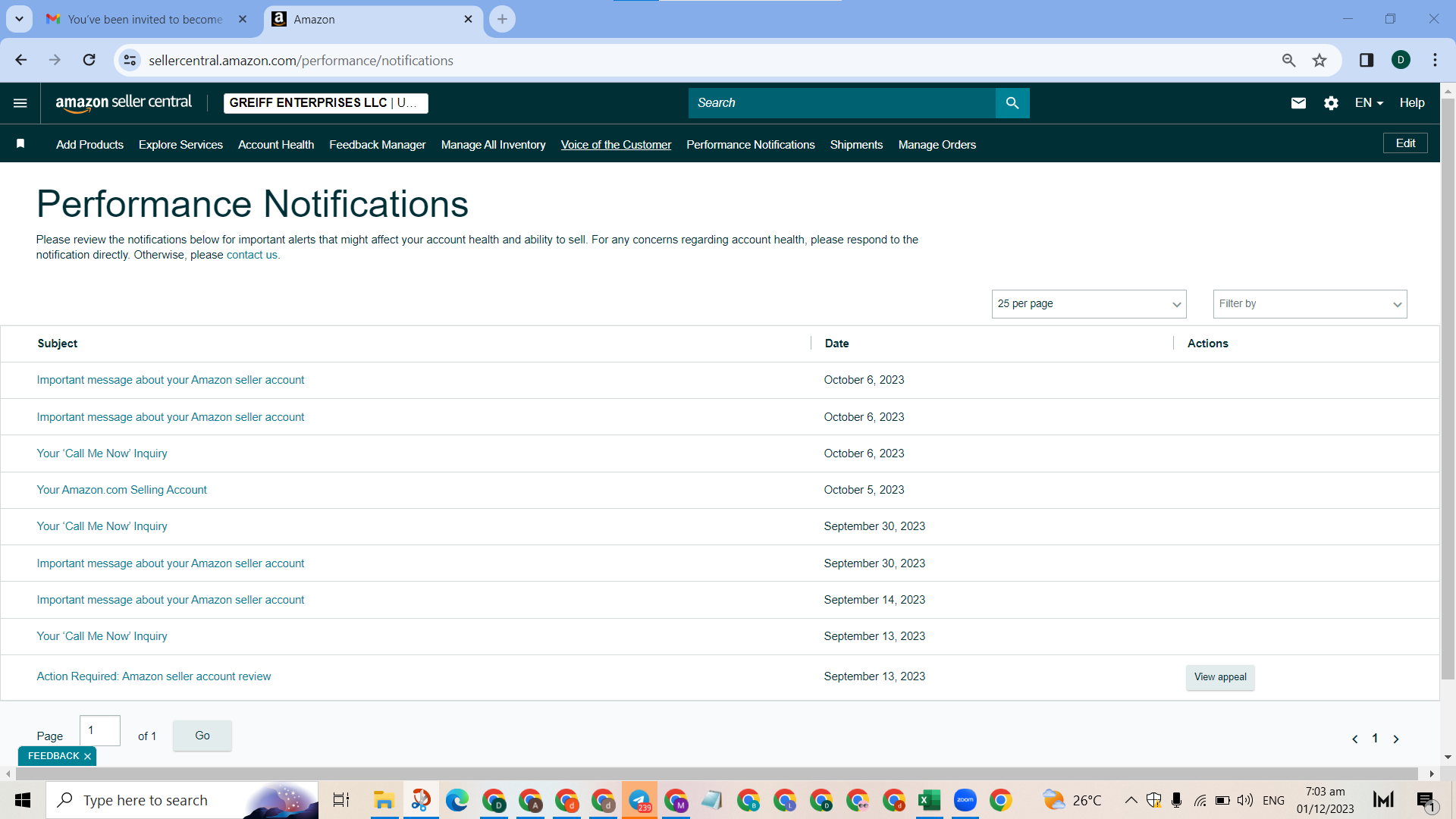Click the Windows taskbar search box
The height and width of the screenshot is (819, 1456).
click(x=182, y=800)
